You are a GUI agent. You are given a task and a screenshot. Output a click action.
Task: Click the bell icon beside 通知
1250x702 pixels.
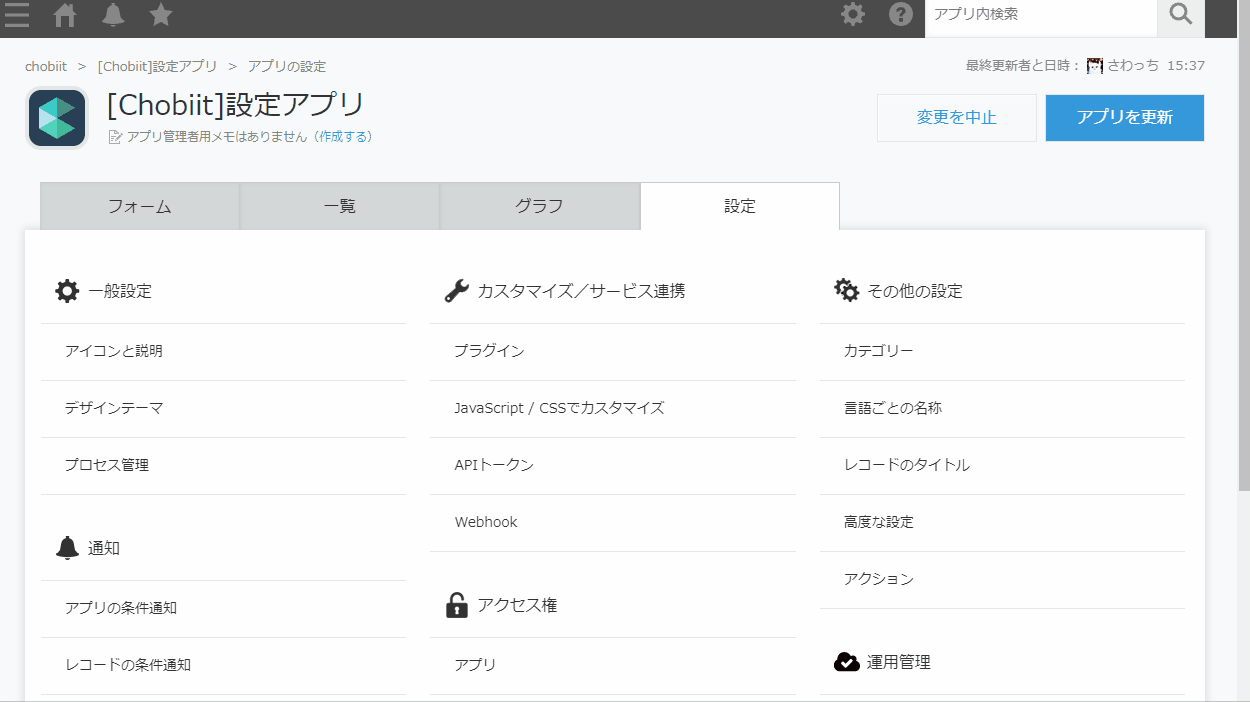coord(67,548)
